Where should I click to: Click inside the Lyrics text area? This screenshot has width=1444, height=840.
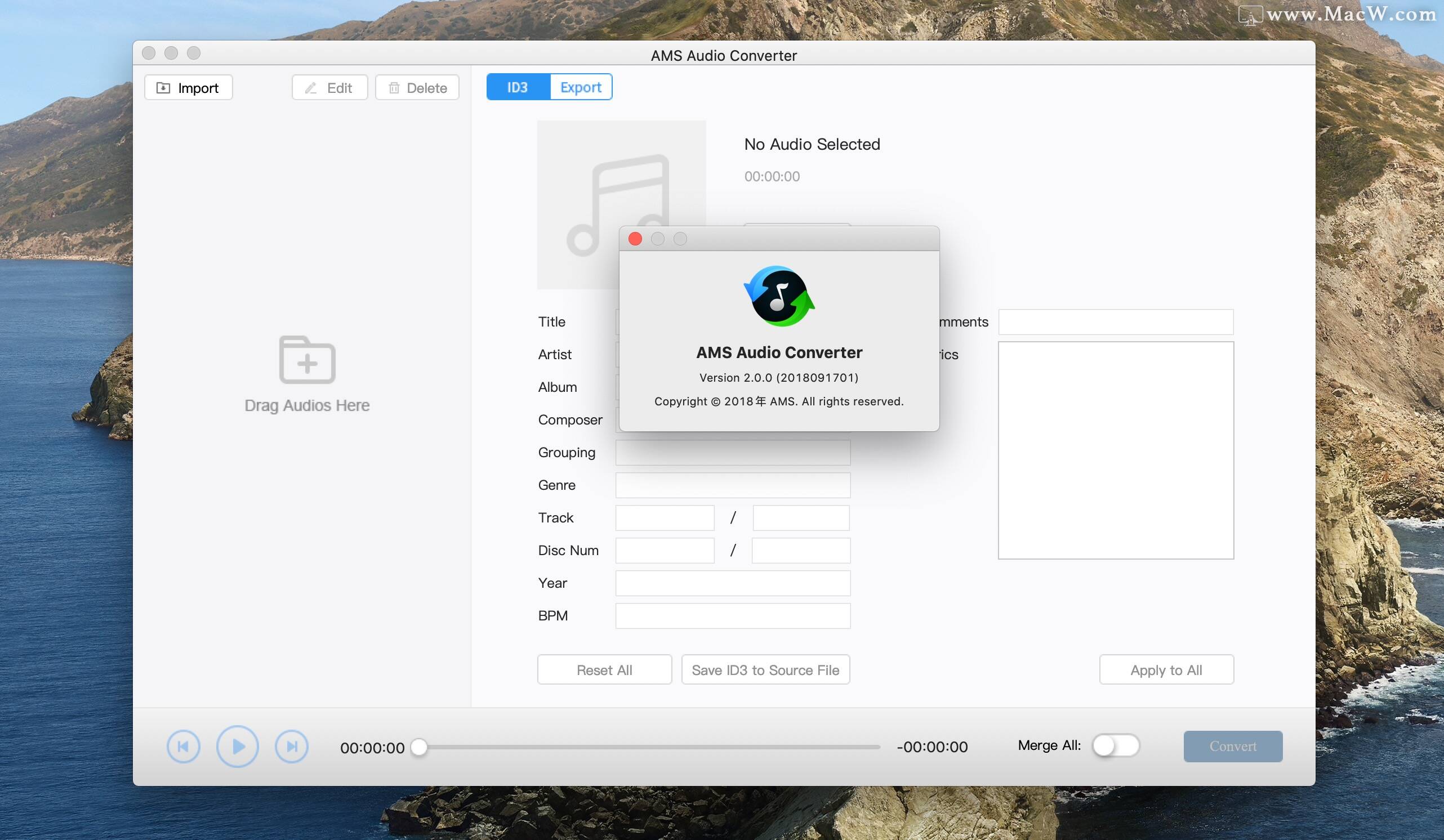tap(1116, 450)
